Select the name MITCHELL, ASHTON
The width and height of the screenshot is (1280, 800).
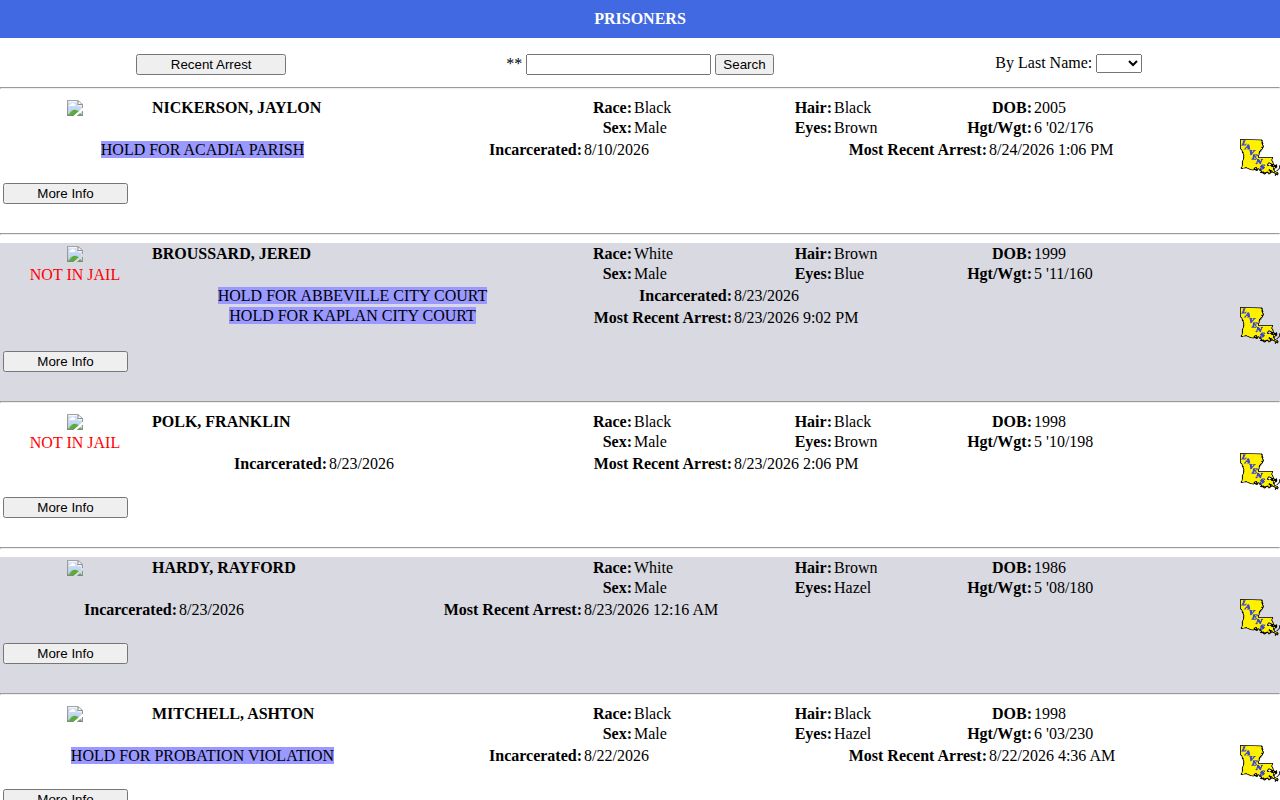(233, 714)
